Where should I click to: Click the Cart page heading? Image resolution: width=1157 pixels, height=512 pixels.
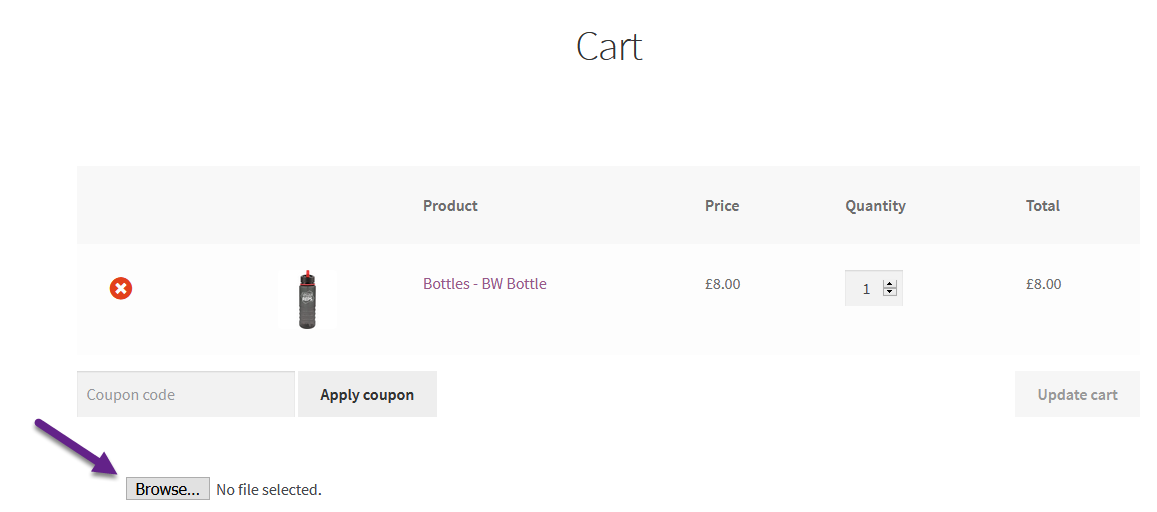pyautogui.click(x=609, y=47)
